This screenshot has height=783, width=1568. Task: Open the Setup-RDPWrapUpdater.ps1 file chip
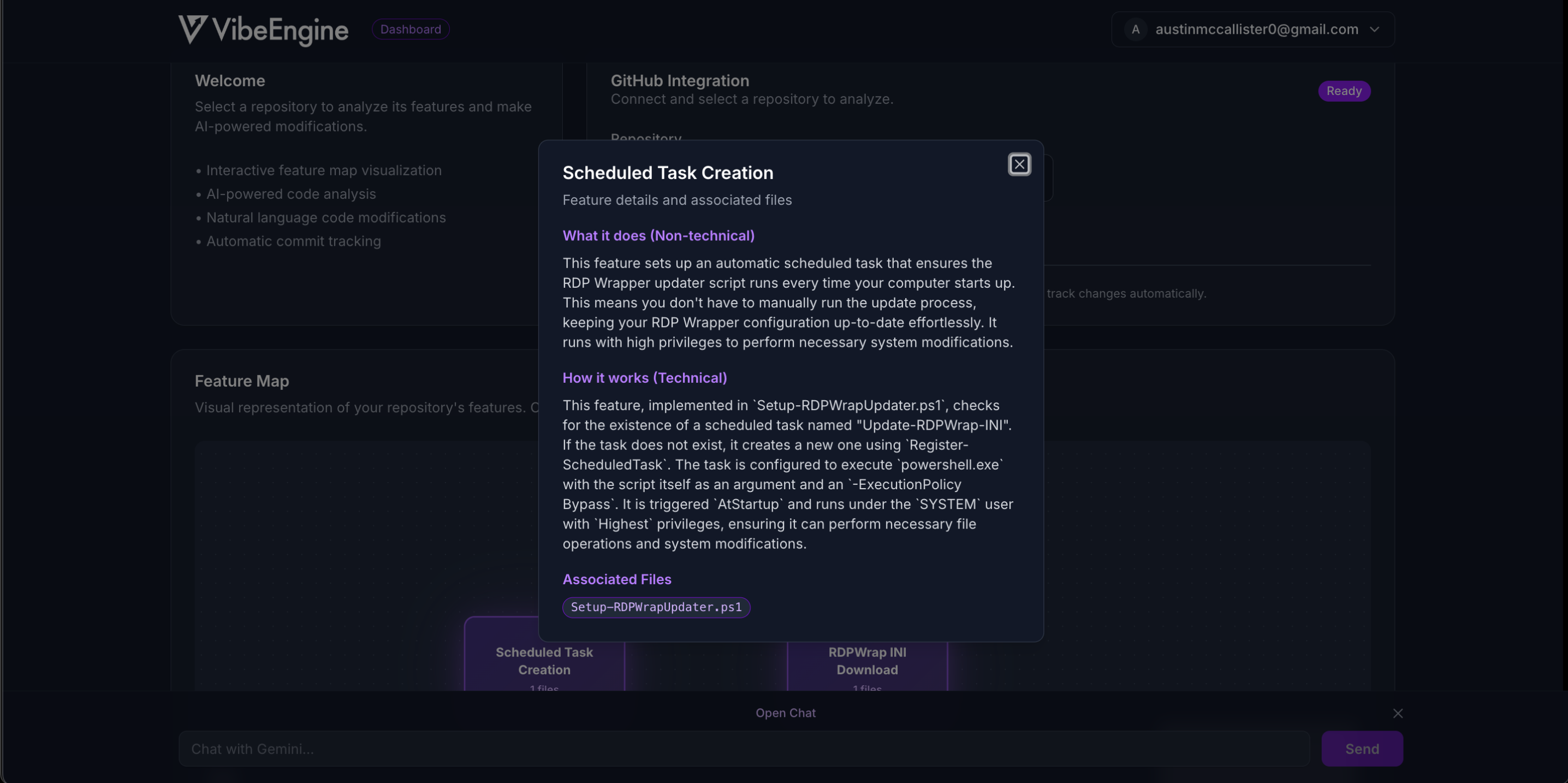[656, 607]
